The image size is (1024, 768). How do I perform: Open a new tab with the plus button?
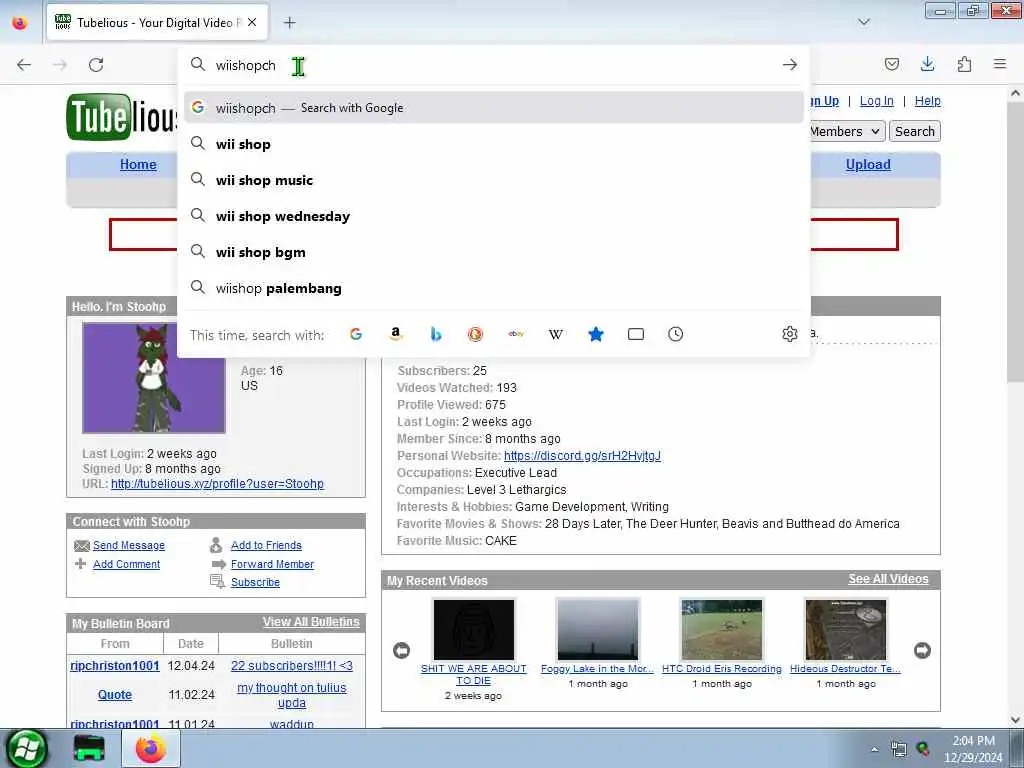pos(290,23)
